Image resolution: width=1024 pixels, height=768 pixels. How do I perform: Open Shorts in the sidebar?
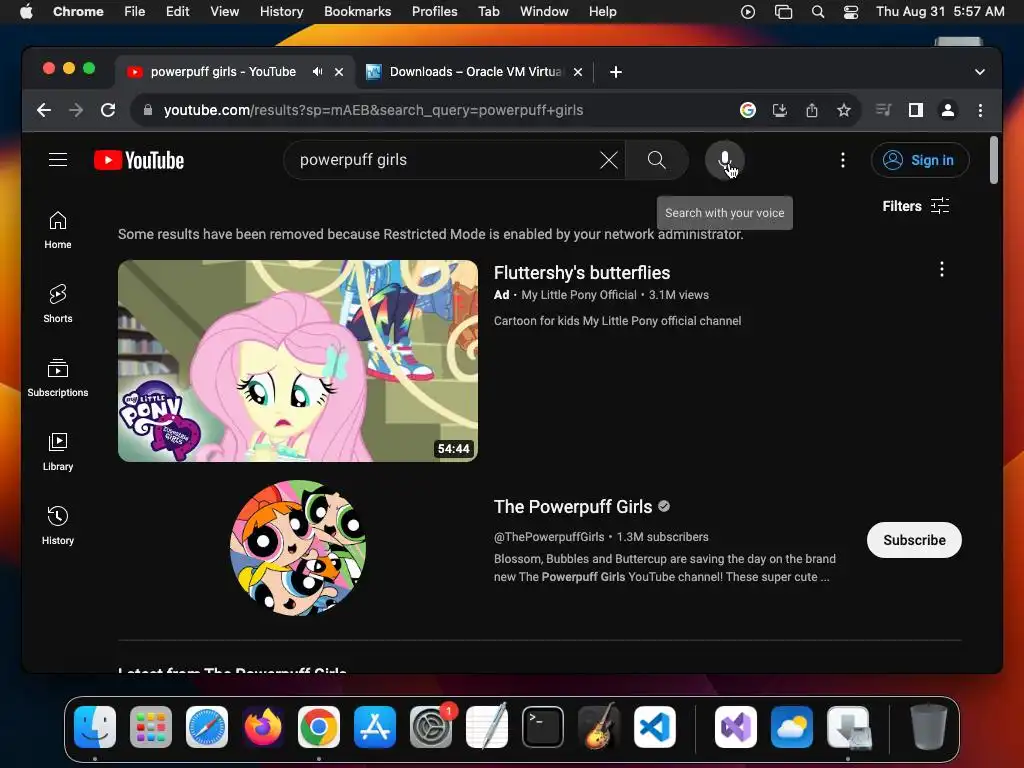[57, 304]
